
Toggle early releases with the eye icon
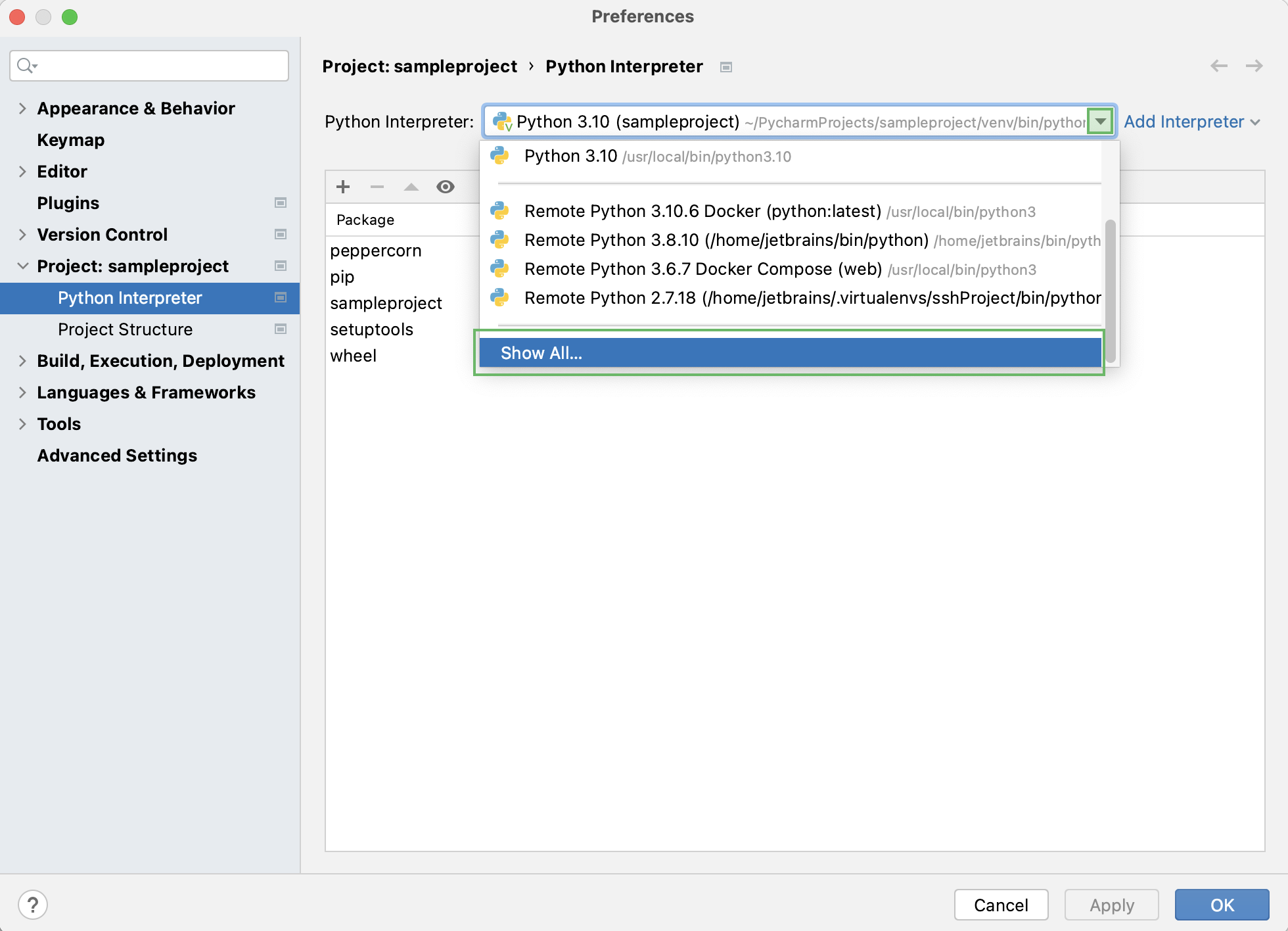[446, 187]
